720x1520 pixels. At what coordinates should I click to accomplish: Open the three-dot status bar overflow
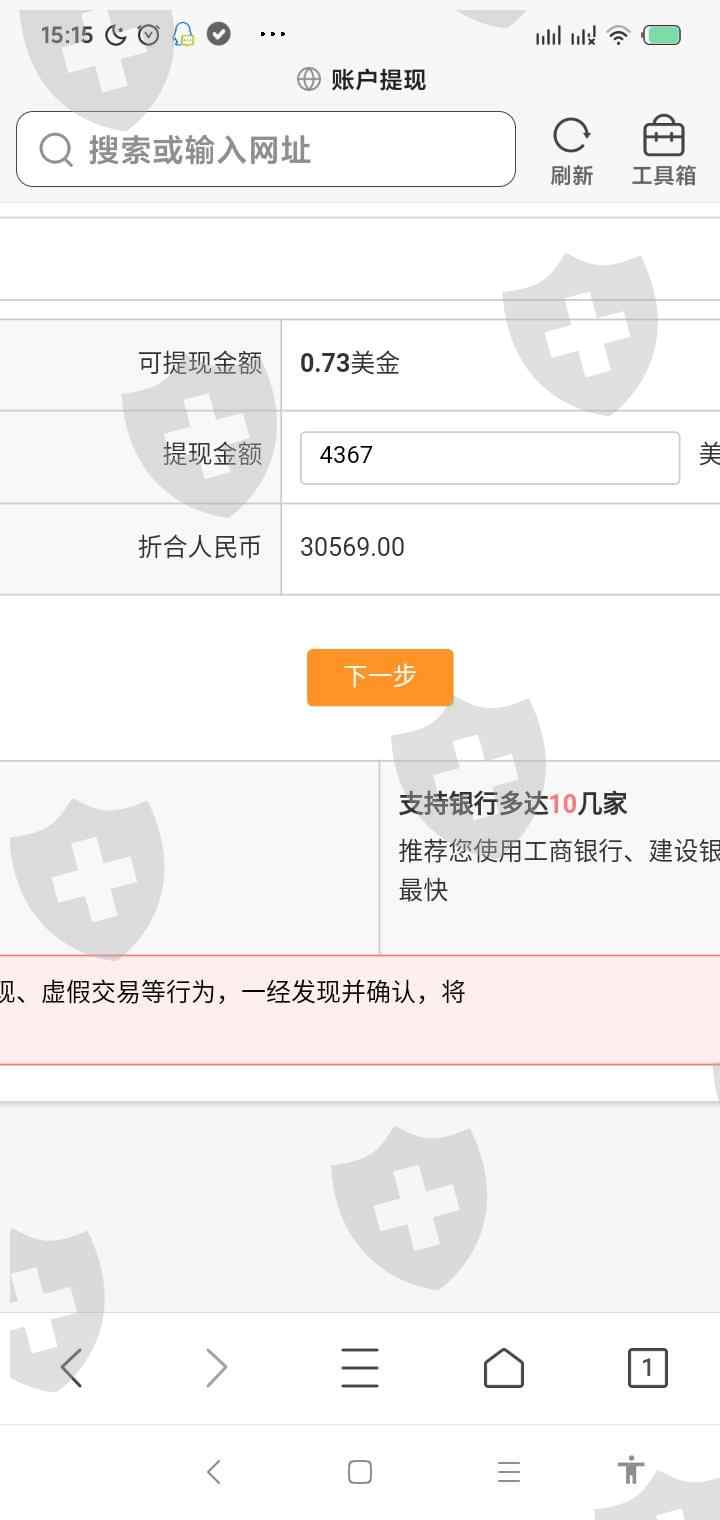(272, 34)
